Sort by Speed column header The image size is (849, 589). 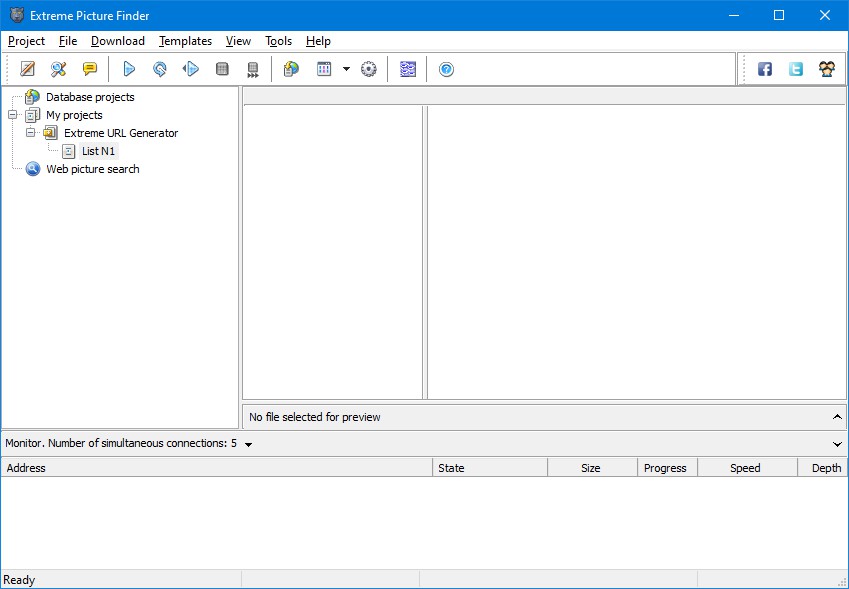[748, 468]
